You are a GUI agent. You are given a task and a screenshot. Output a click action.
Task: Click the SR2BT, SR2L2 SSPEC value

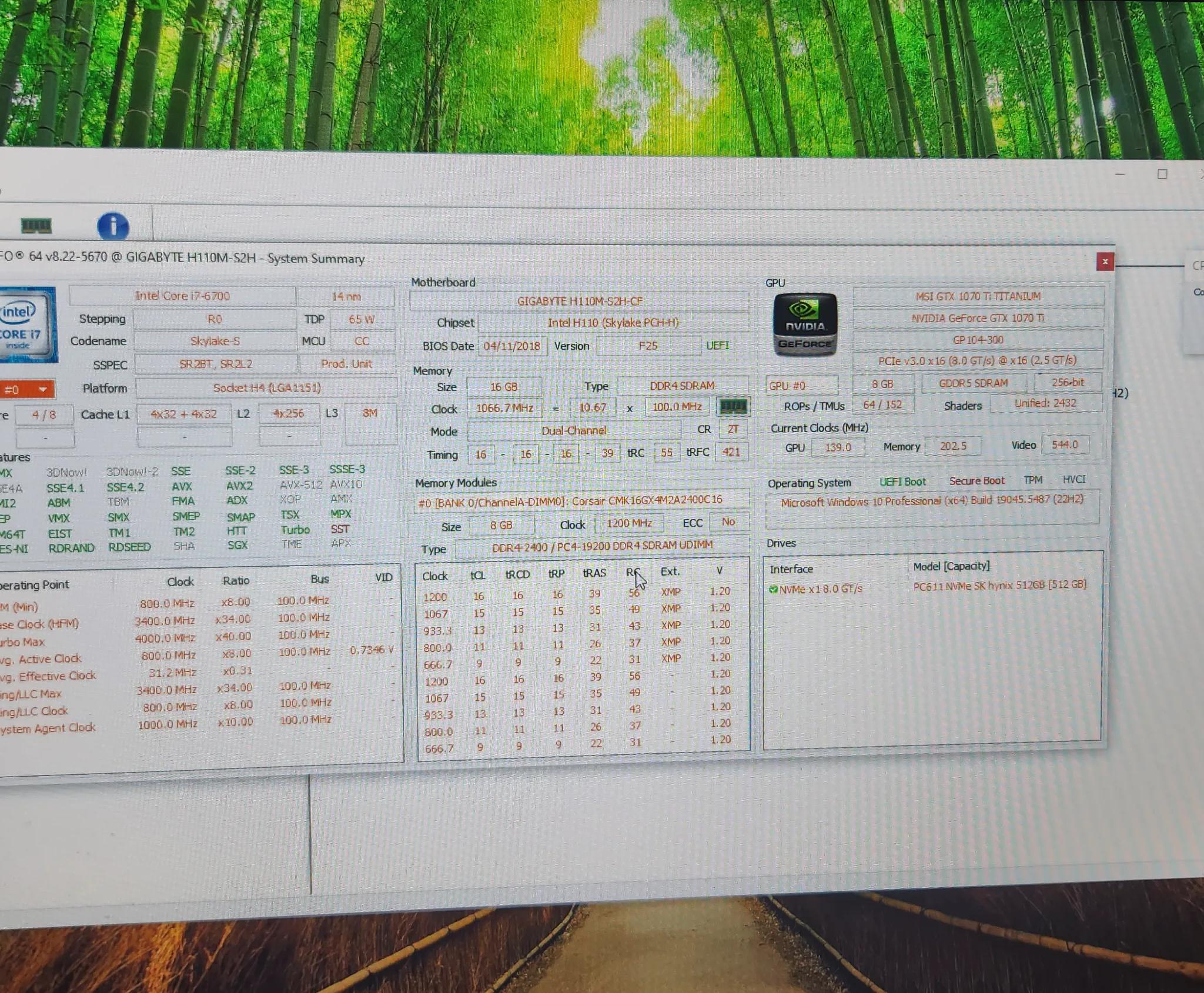click(x=216, y=364)
